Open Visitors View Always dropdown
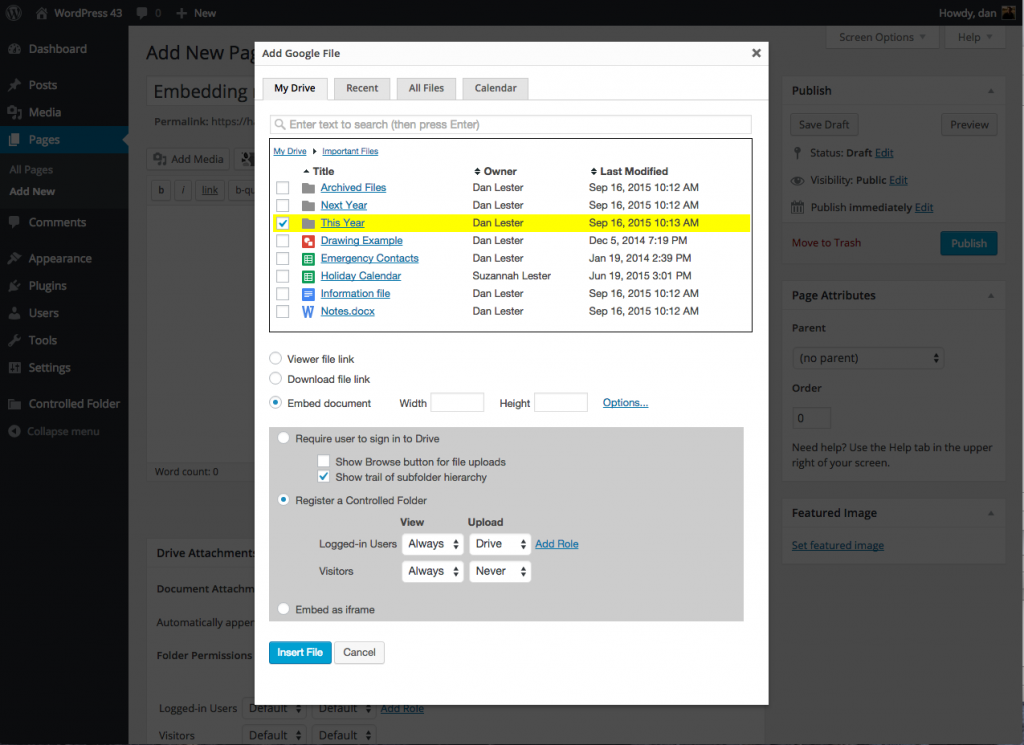The image size is (1024, 745). (433, 571)
